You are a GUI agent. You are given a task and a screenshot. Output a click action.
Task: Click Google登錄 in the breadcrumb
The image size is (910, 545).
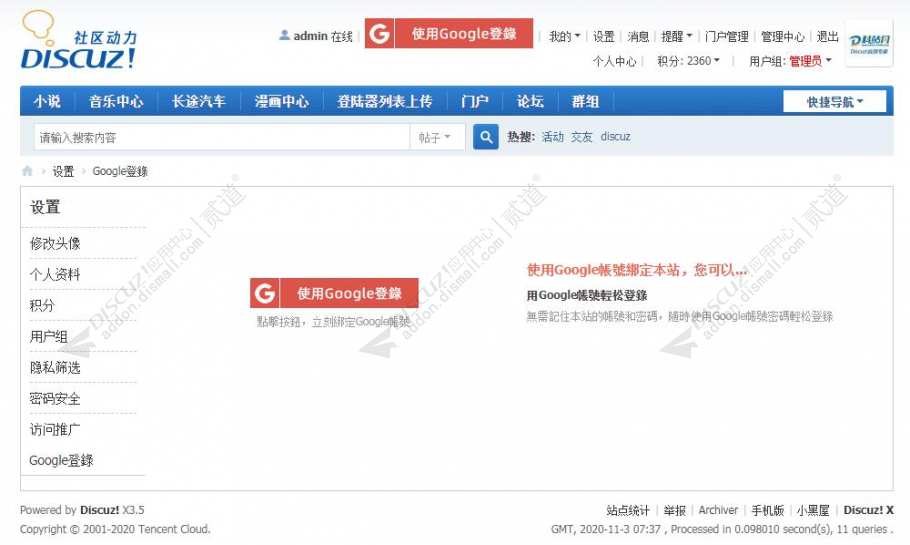(x=120, y=171)
